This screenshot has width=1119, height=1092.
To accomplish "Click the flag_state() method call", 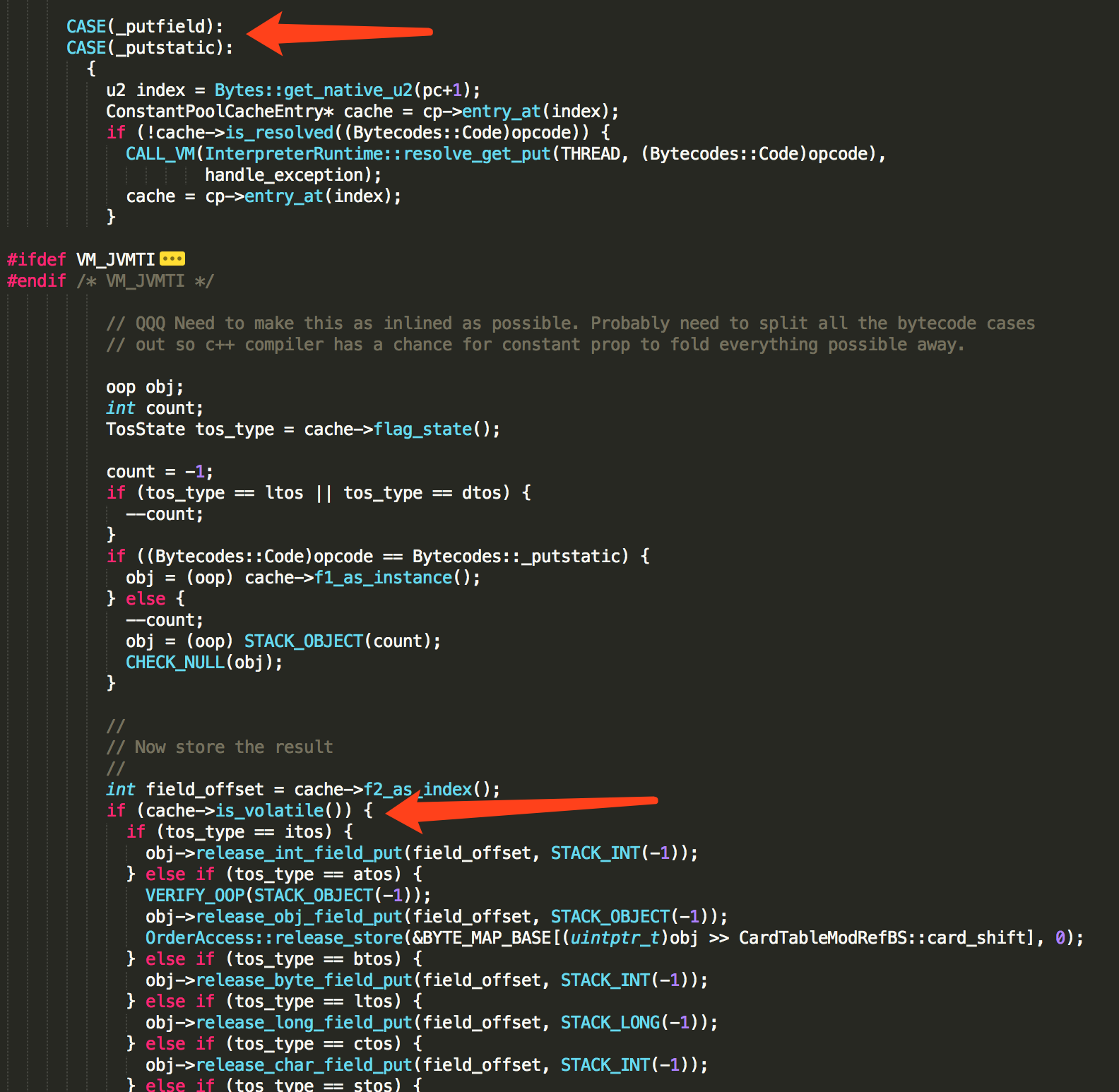I will (422, 429).
